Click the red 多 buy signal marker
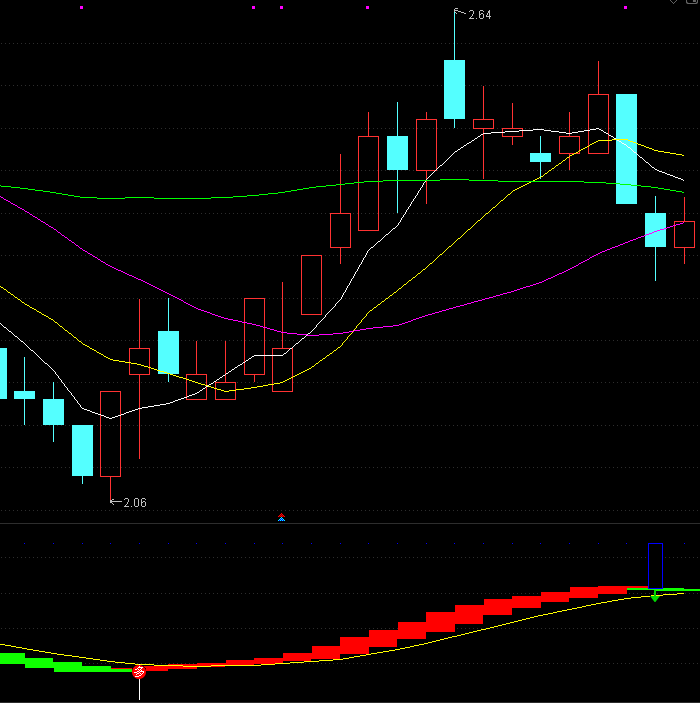The image size is (700, 703). (139, 672)
